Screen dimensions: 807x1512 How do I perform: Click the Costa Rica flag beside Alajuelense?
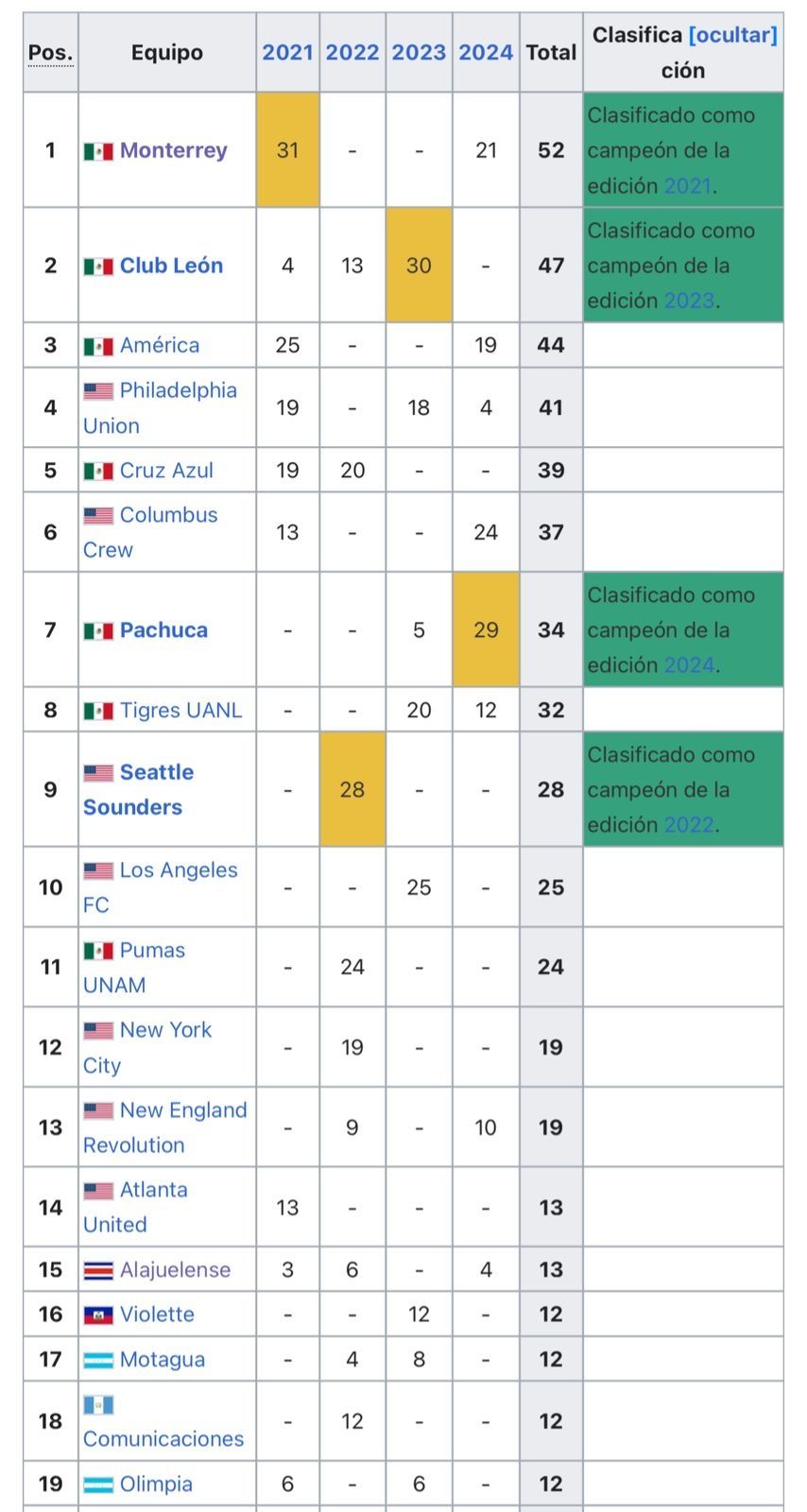point(98,1270)
